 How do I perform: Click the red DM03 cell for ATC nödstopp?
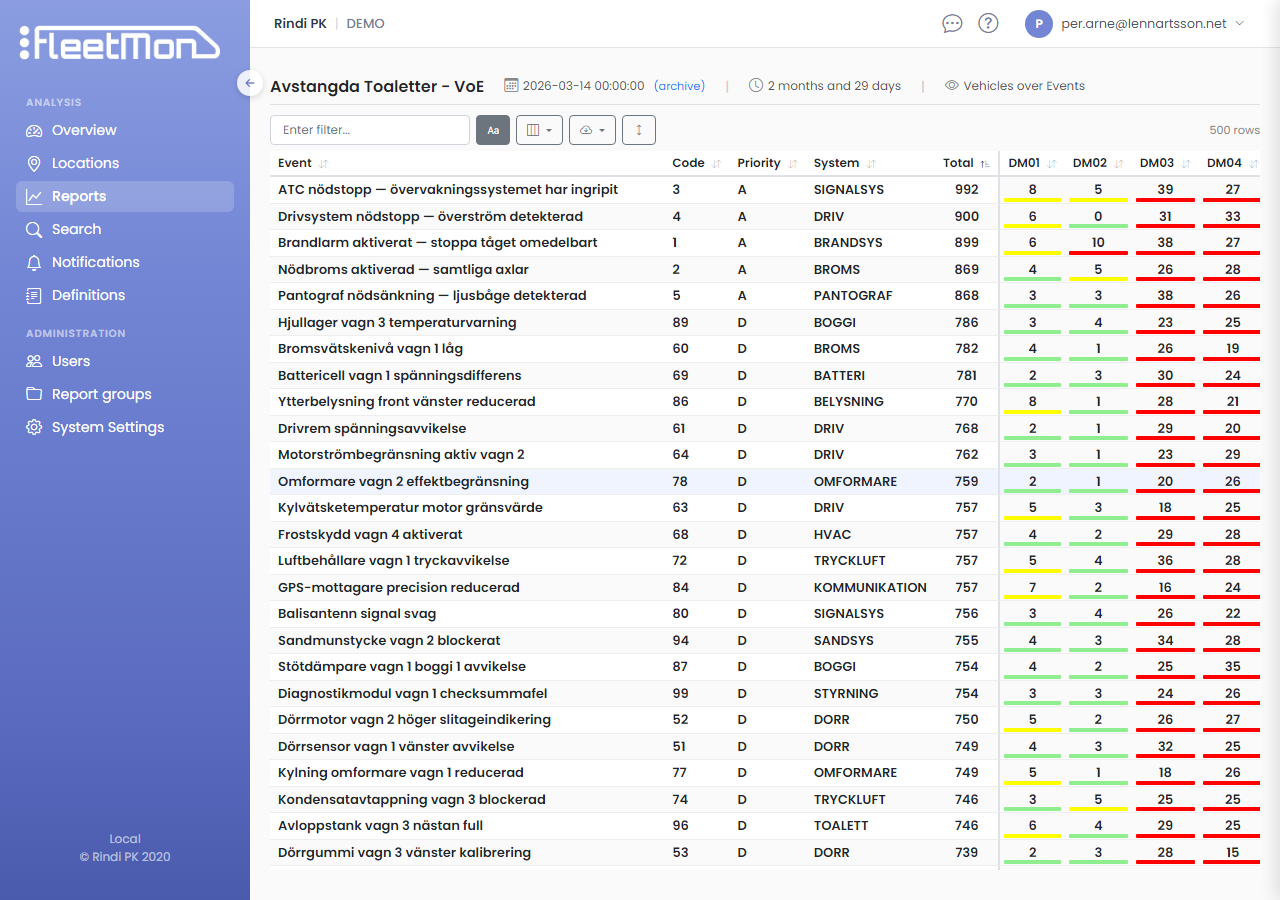tap(1165, 190)
